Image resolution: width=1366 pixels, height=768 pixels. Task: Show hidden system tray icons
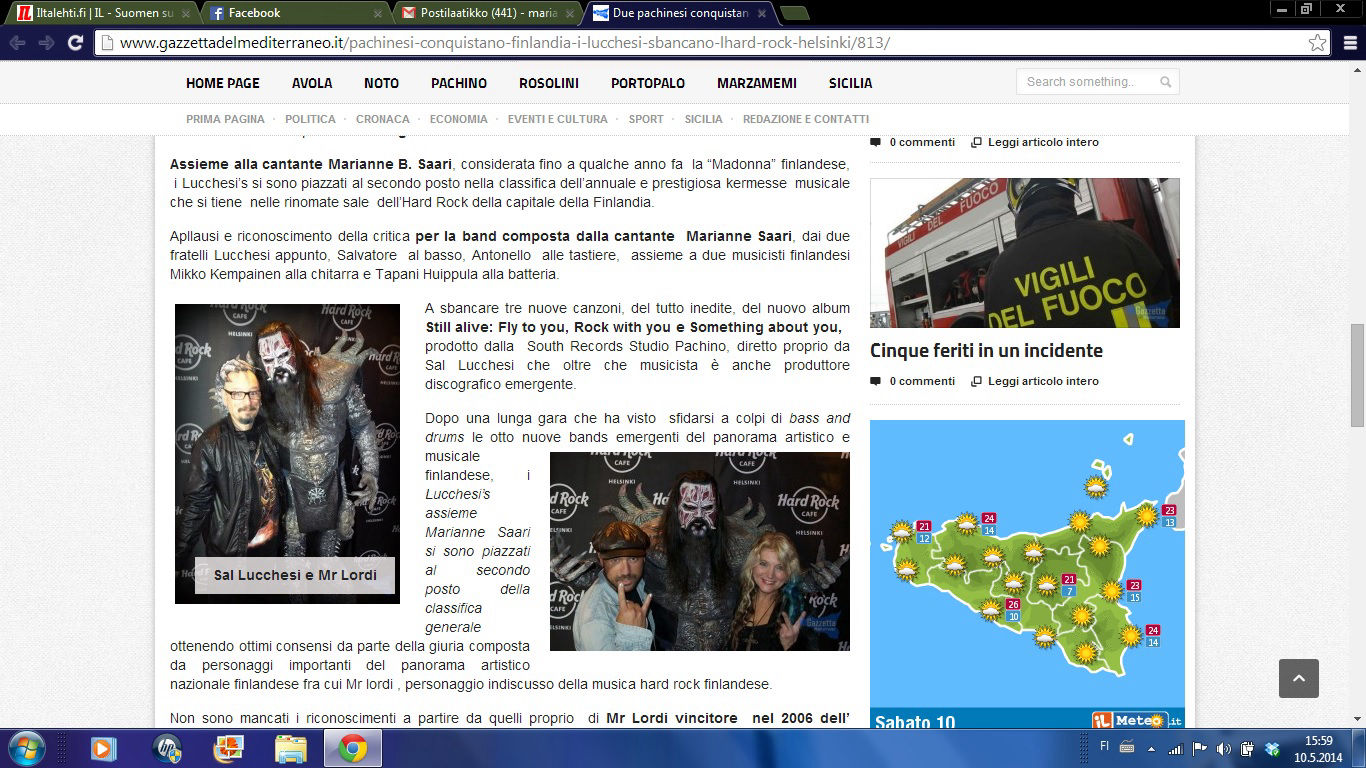click(1151, 748)
